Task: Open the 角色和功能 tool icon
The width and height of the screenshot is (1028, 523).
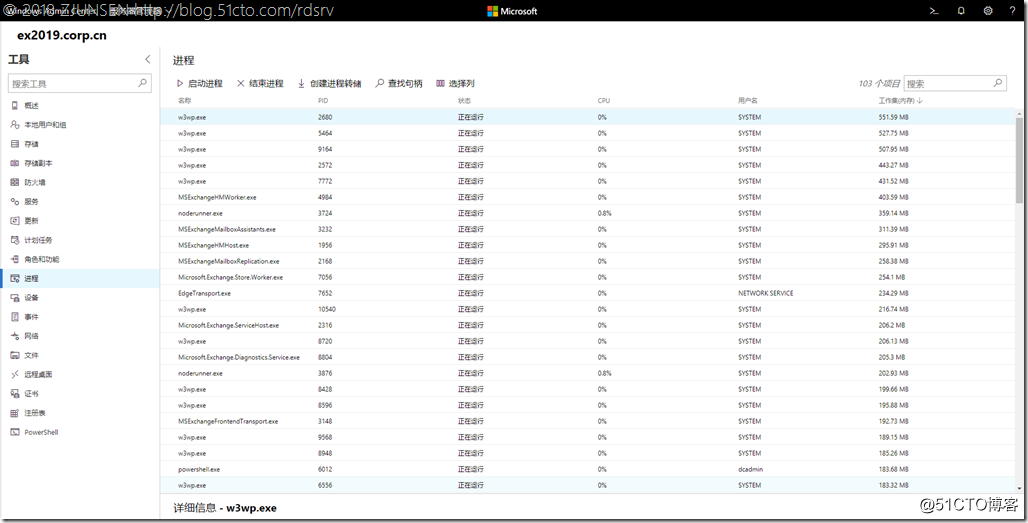Action: [x=14, y=259]
